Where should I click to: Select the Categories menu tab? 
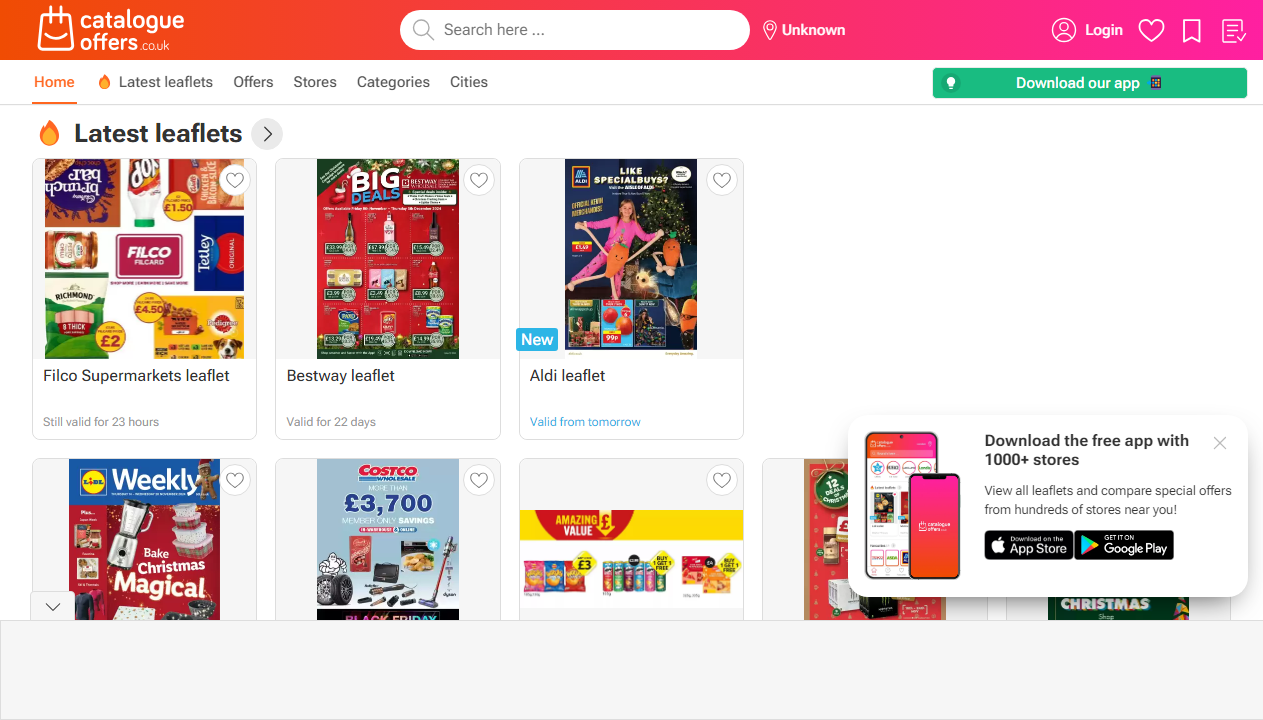point(393,82)
